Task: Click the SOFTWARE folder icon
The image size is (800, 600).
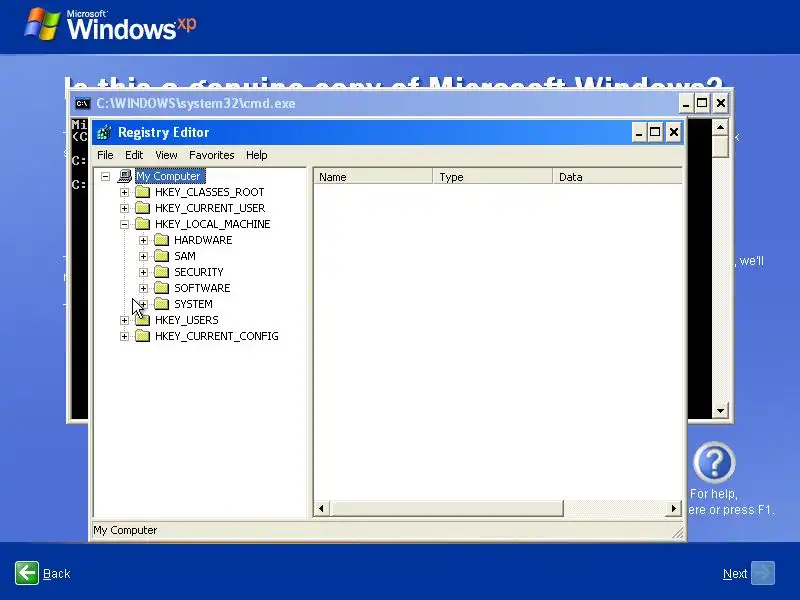Action: 162,288
